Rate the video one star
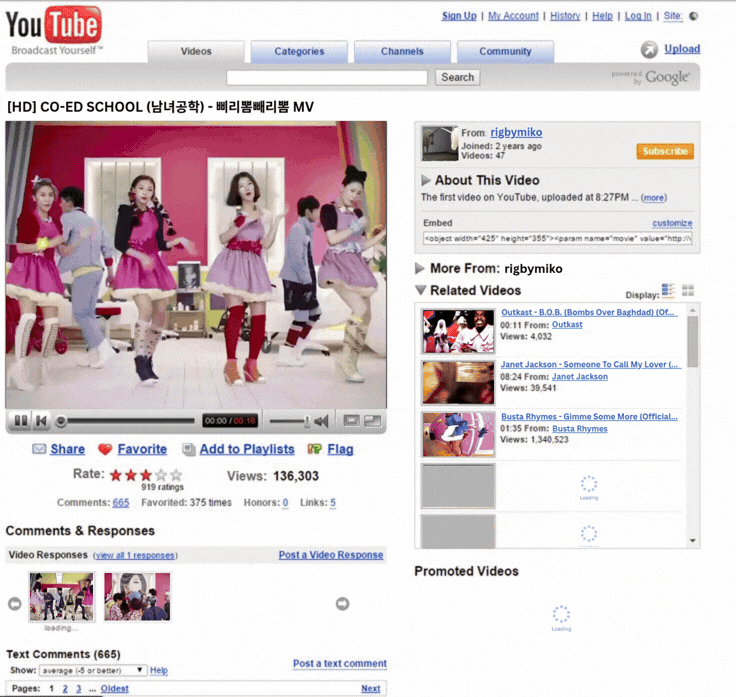The image size is (736, 697). click(x=115, y=475)
